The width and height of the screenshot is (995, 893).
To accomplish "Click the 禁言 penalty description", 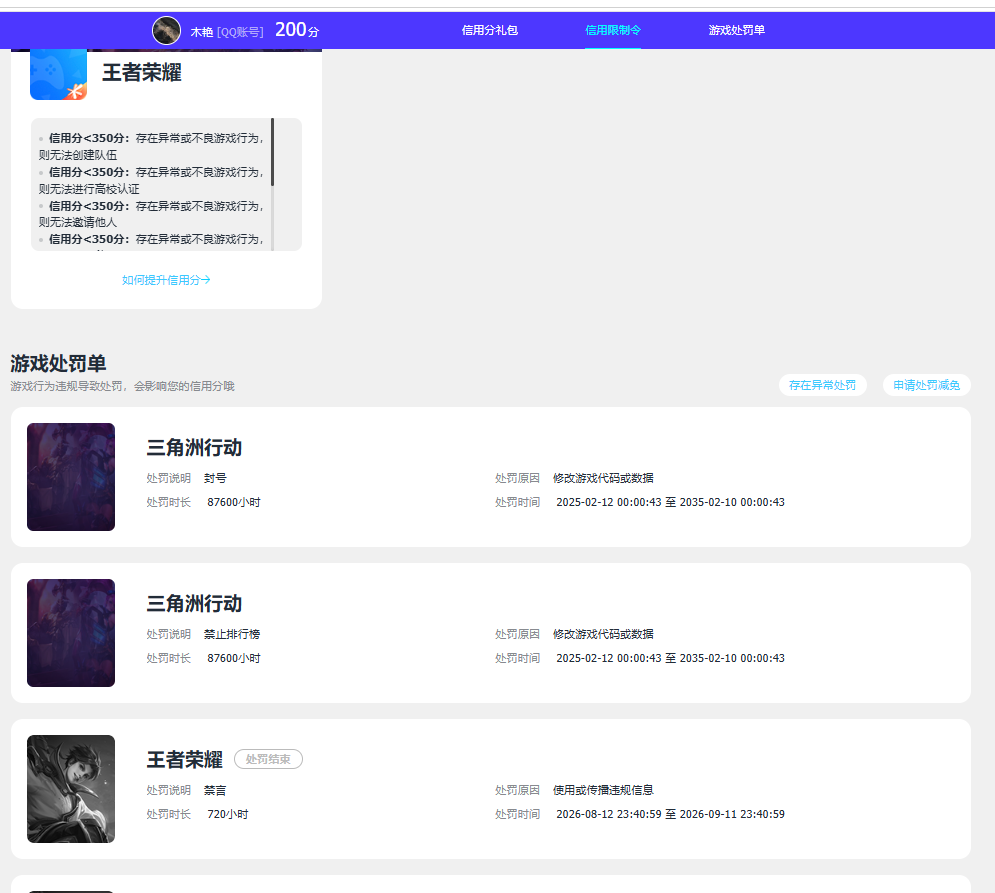I will coord(215,790).
